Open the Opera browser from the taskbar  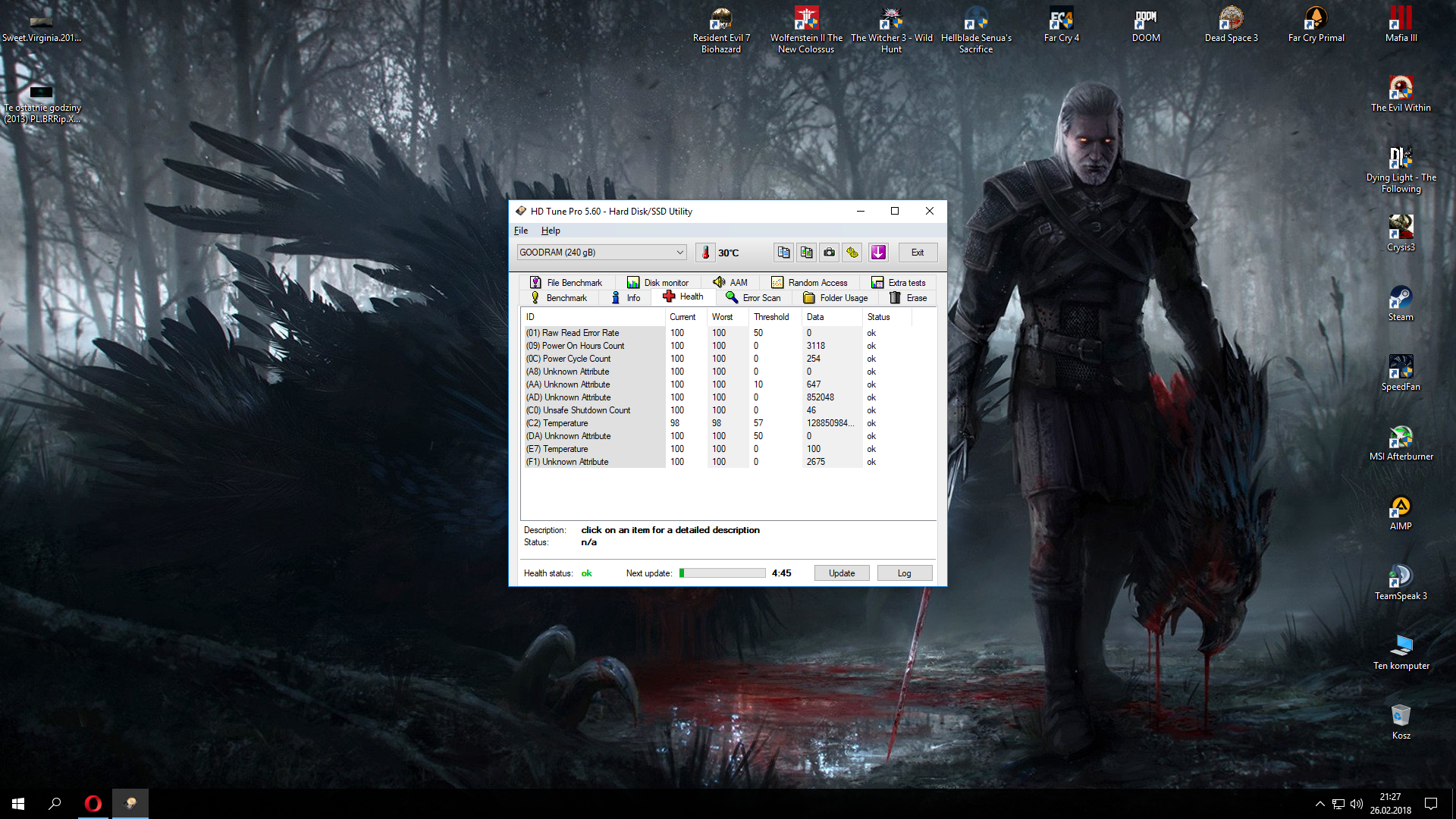[93, 804]
